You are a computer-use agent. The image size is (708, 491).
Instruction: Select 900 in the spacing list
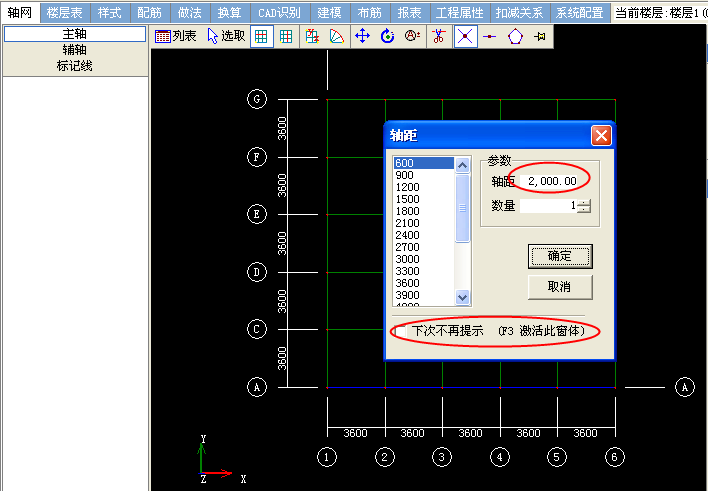424,175
